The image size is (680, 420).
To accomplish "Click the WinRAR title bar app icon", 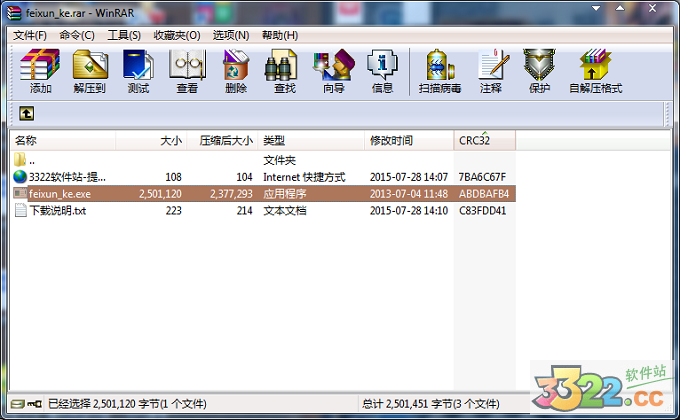I will [14, 13].
